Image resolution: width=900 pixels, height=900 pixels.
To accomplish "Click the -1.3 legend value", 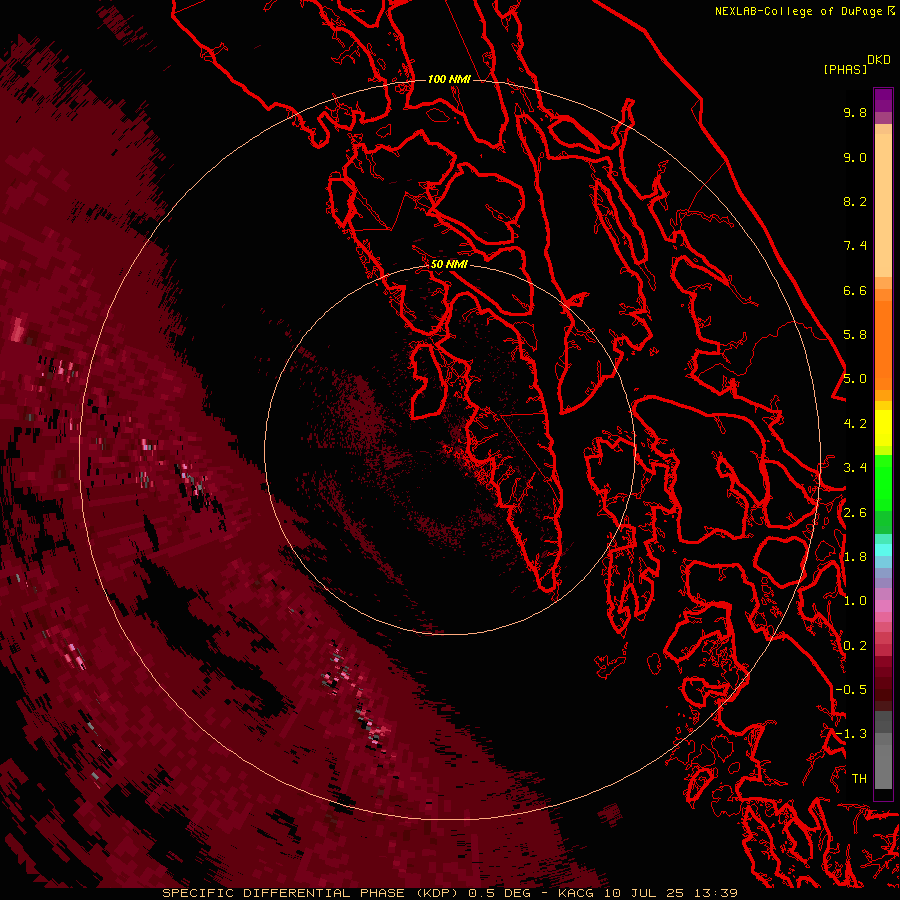I will pos(851,734).
